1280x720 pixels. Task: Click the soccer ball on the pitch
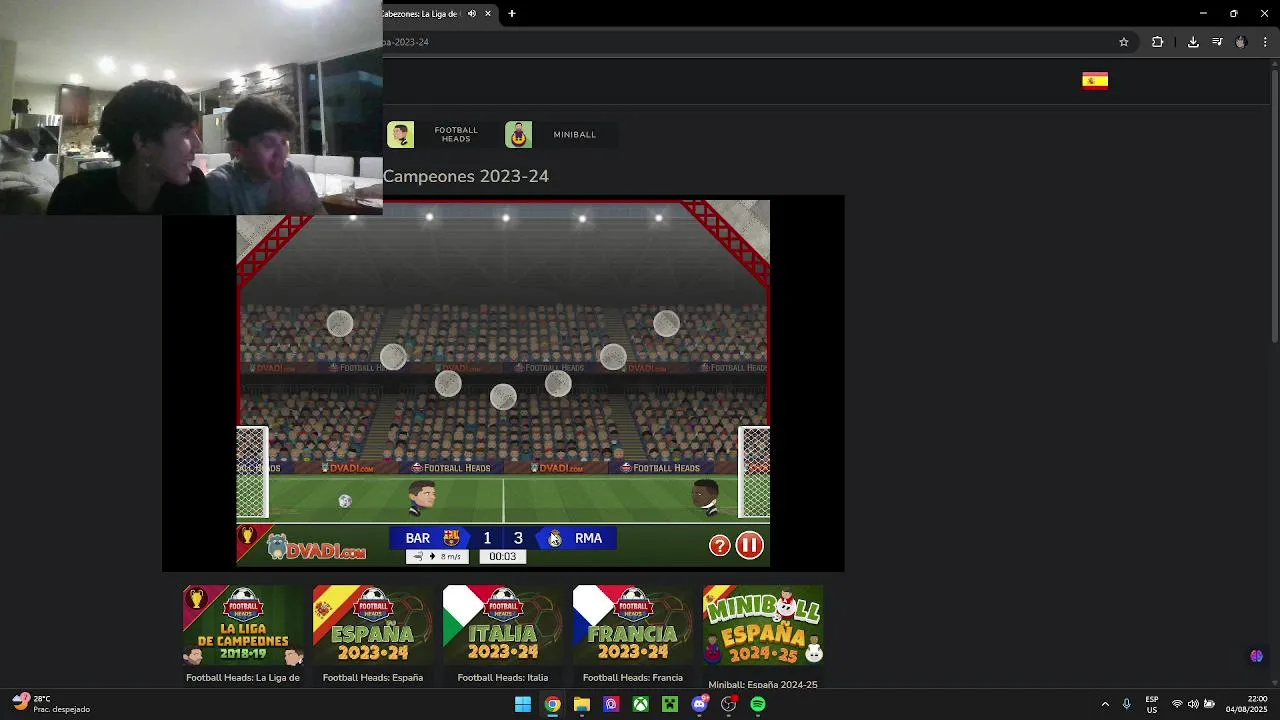point(345,501)
